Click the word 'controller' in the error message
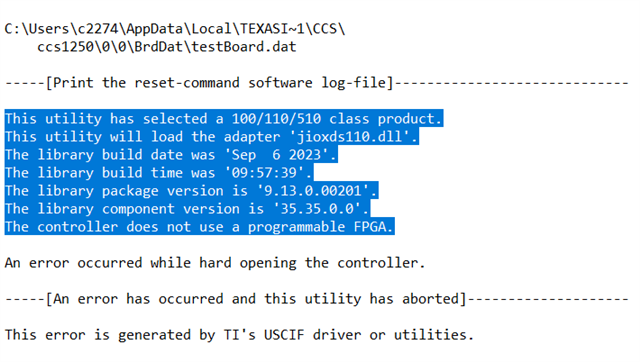 [378, 262]
